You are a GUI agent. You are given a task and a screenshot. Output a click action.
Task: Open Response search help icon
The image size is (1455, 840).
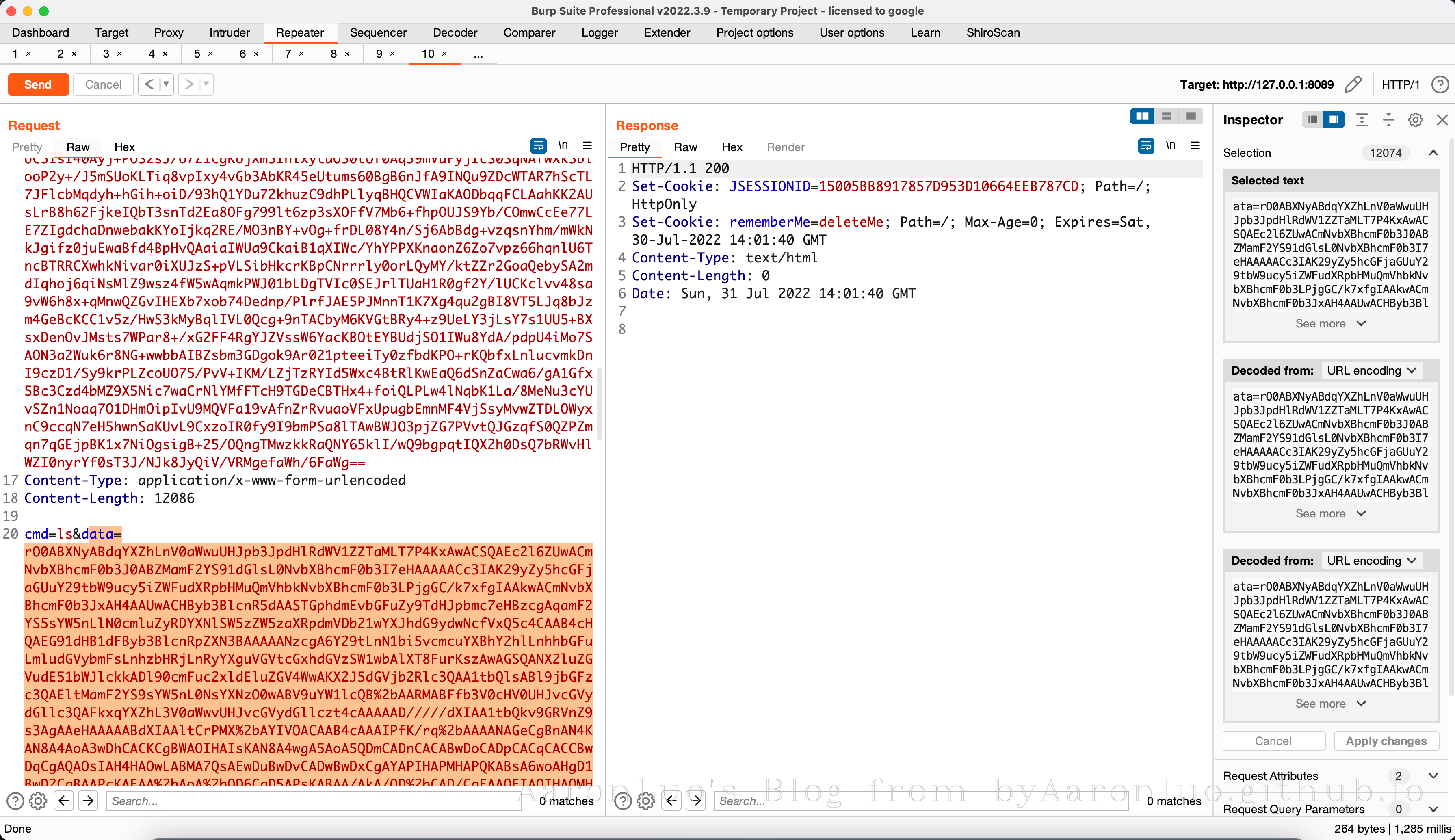click(x=623, y=801)
